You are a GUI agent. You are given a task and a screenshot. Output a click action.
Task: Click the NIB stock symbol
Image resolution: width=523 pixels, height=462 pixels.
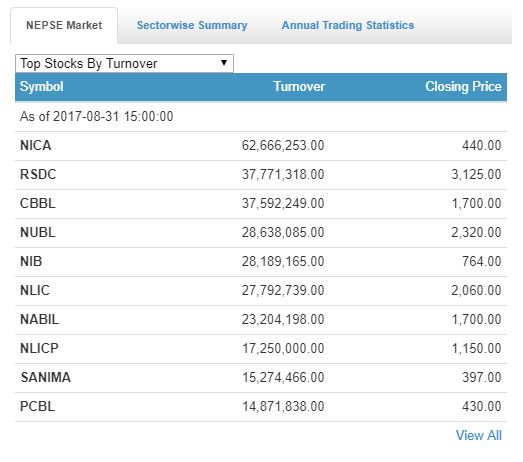31,262
